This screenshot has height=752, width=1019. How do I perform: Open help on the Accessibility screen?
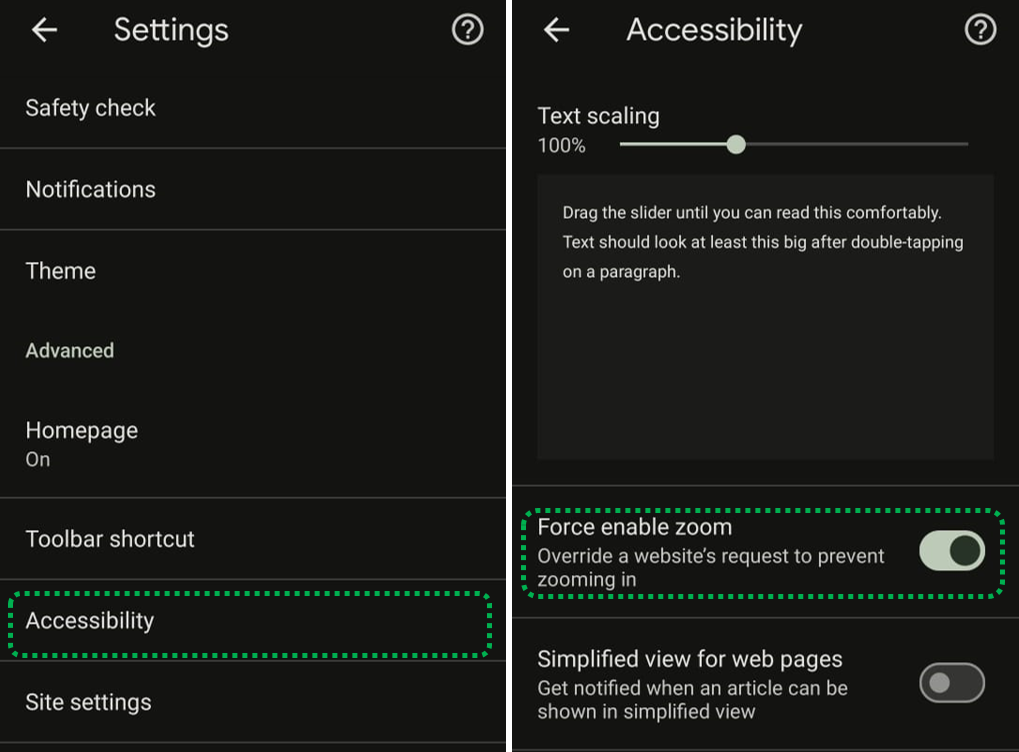coord(980,30)
